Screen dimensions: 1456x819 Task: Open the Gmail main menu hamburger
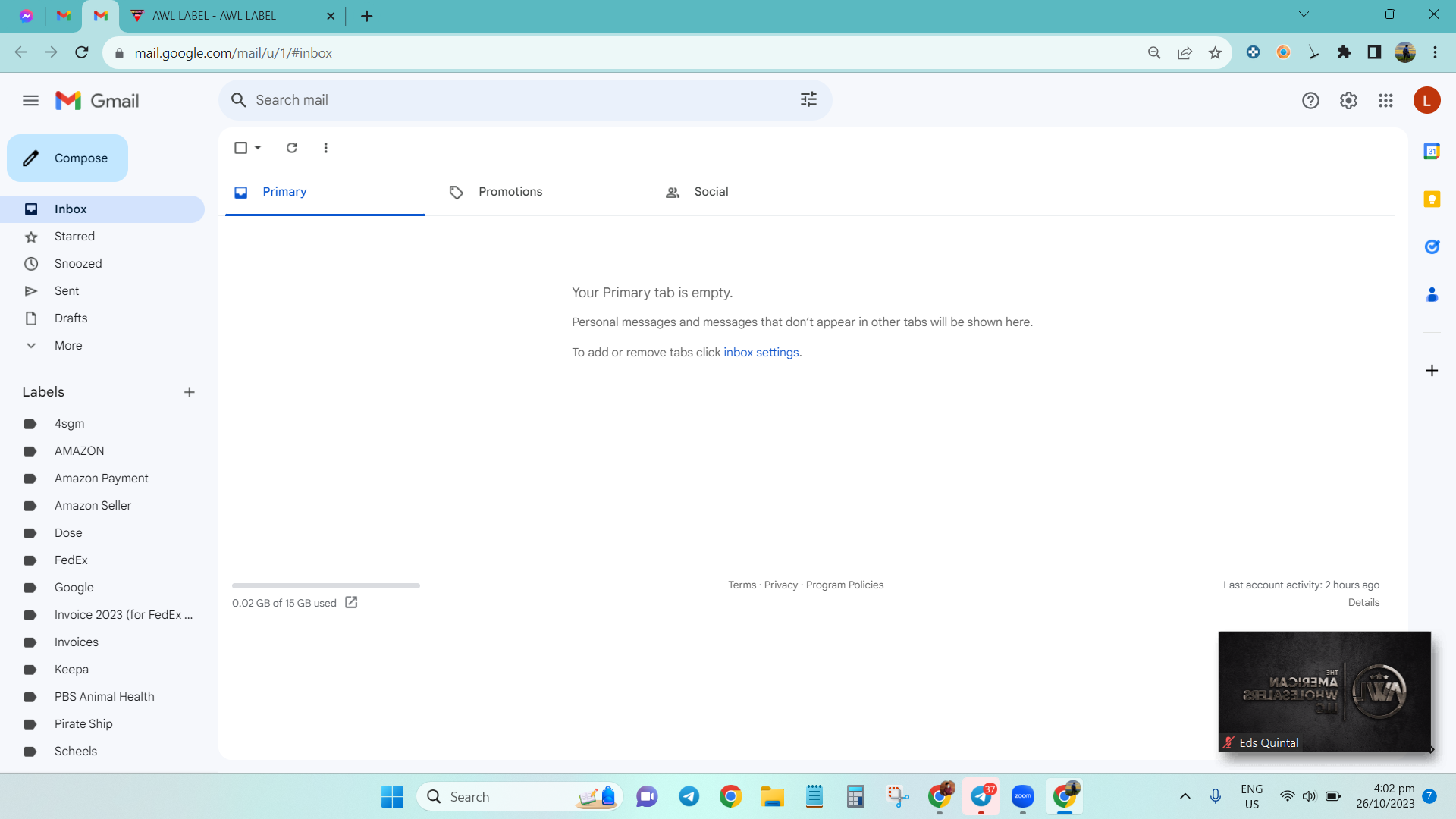coord(30,101)
